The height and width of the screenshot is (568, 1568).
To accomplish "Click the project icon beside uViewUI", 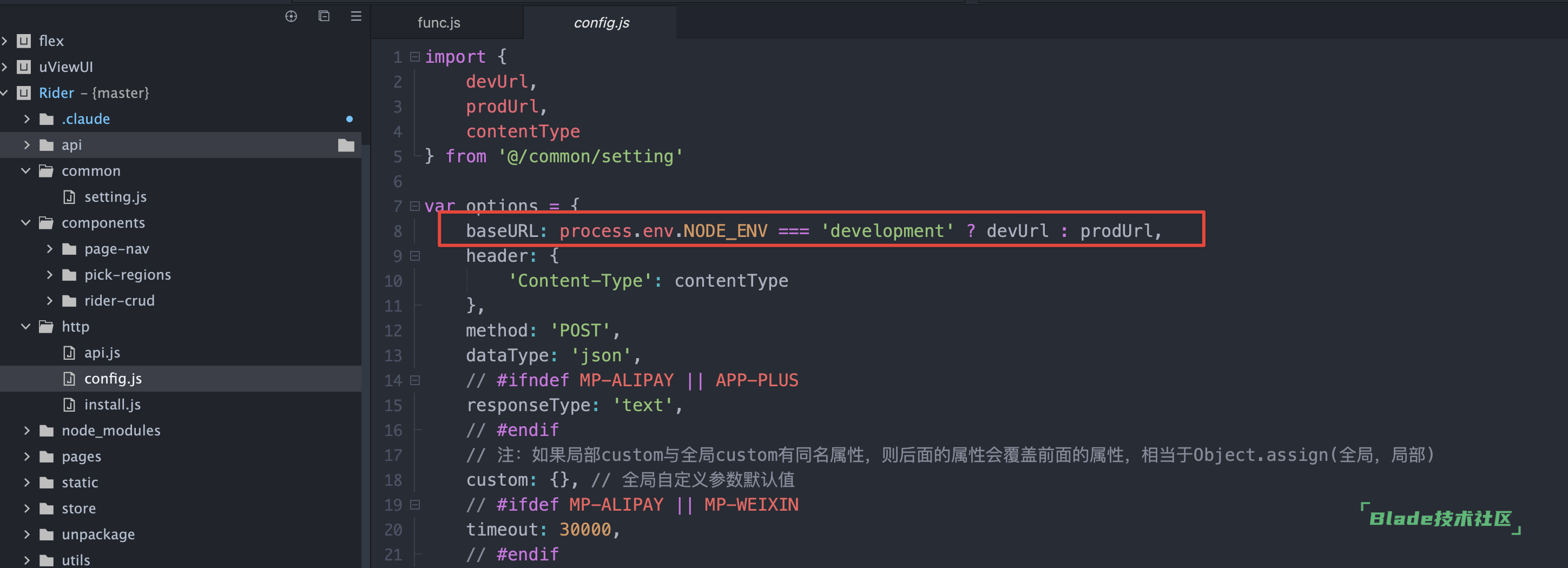I will [23, 67].
